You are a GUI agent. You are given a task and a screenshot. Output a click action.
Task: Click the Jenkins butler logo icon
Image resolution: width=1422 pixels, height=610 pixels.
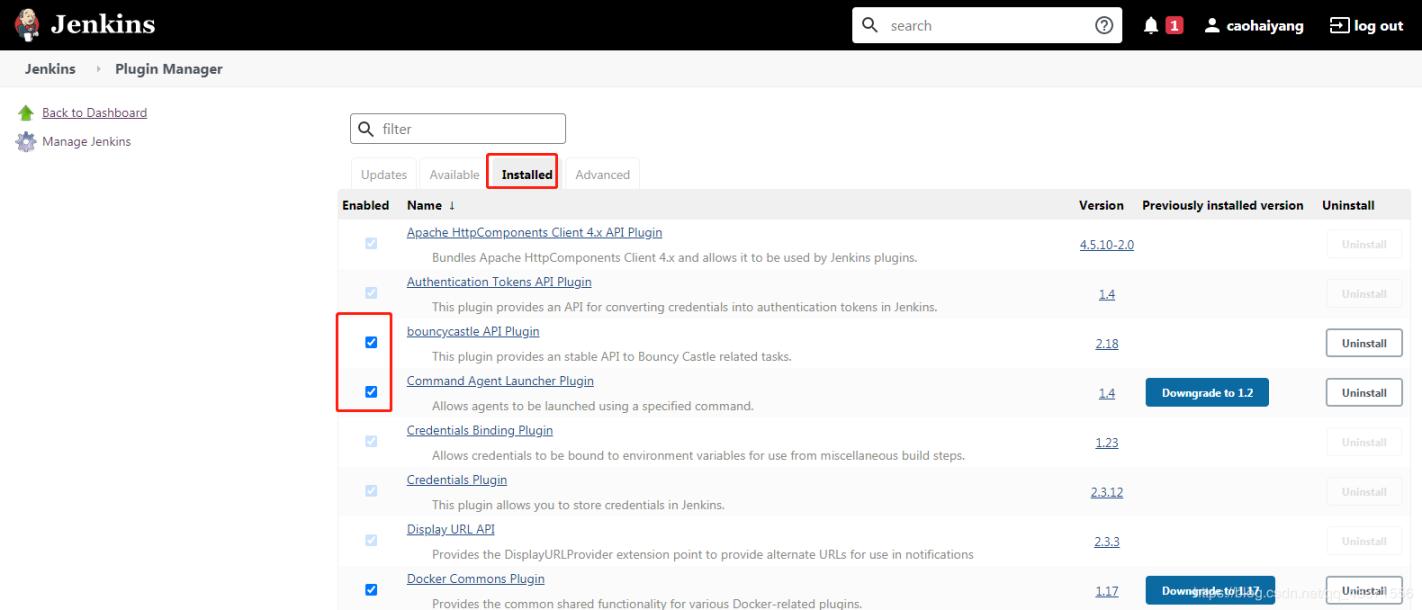pos(26,25)
